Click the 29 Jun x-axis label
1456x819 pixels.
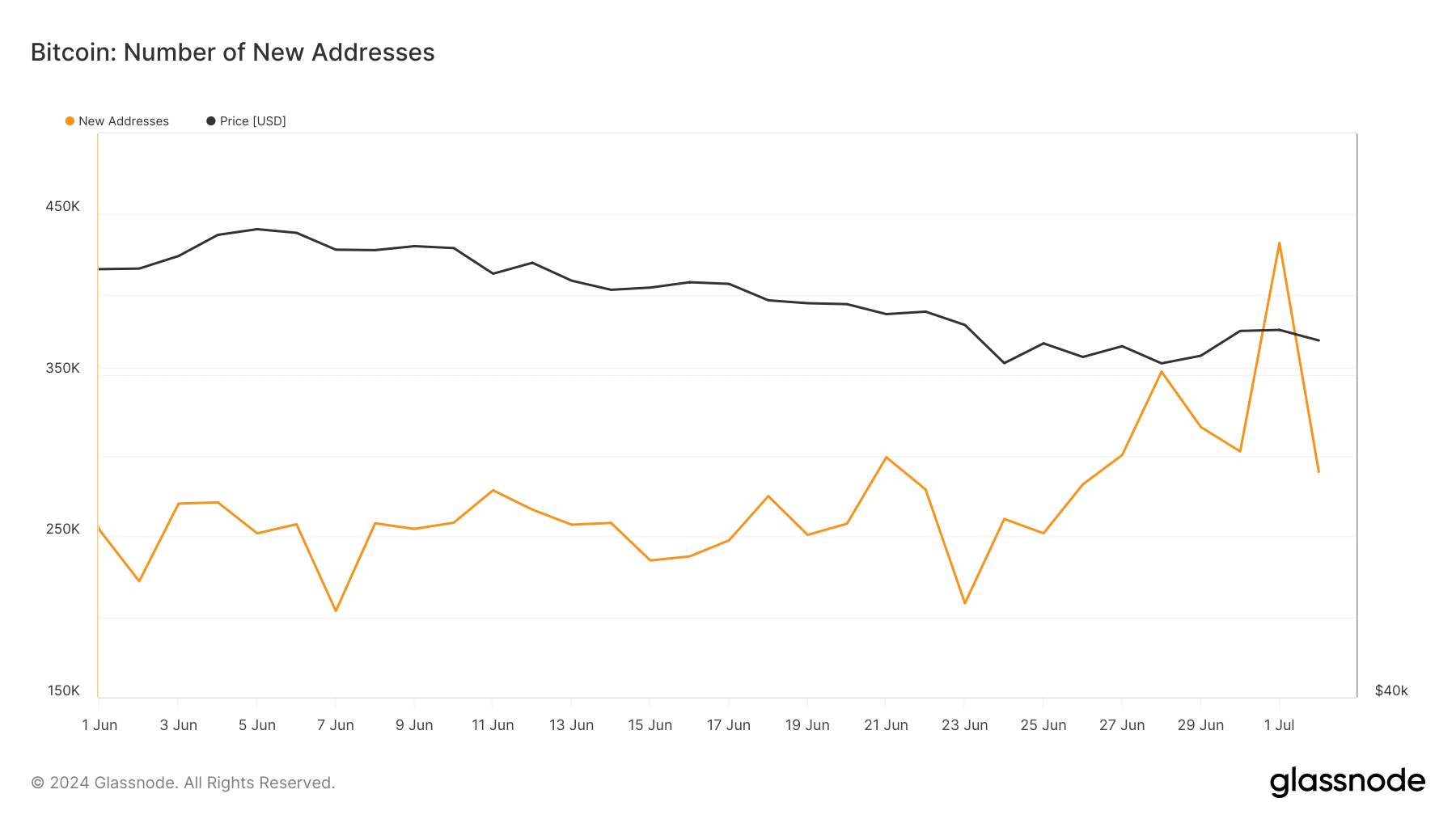[1200, 725]
